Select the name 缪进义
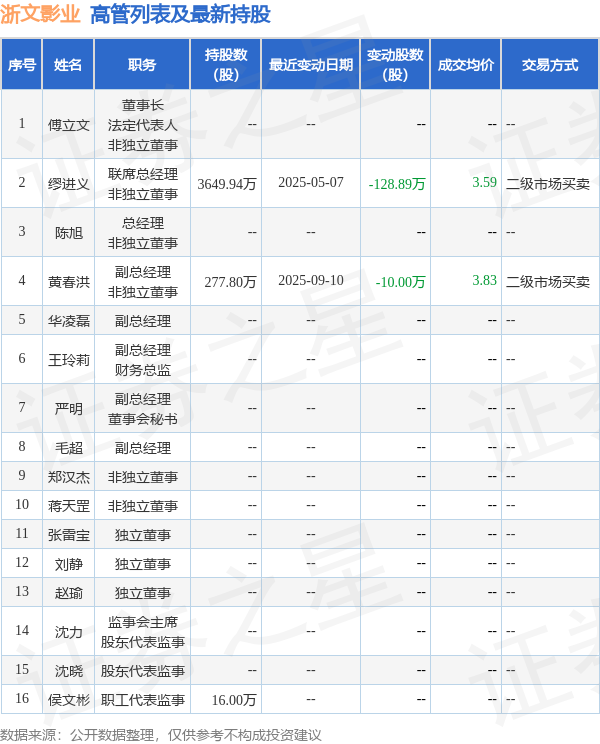The width and height of the screenshot is (600, 744). point(69,184)
